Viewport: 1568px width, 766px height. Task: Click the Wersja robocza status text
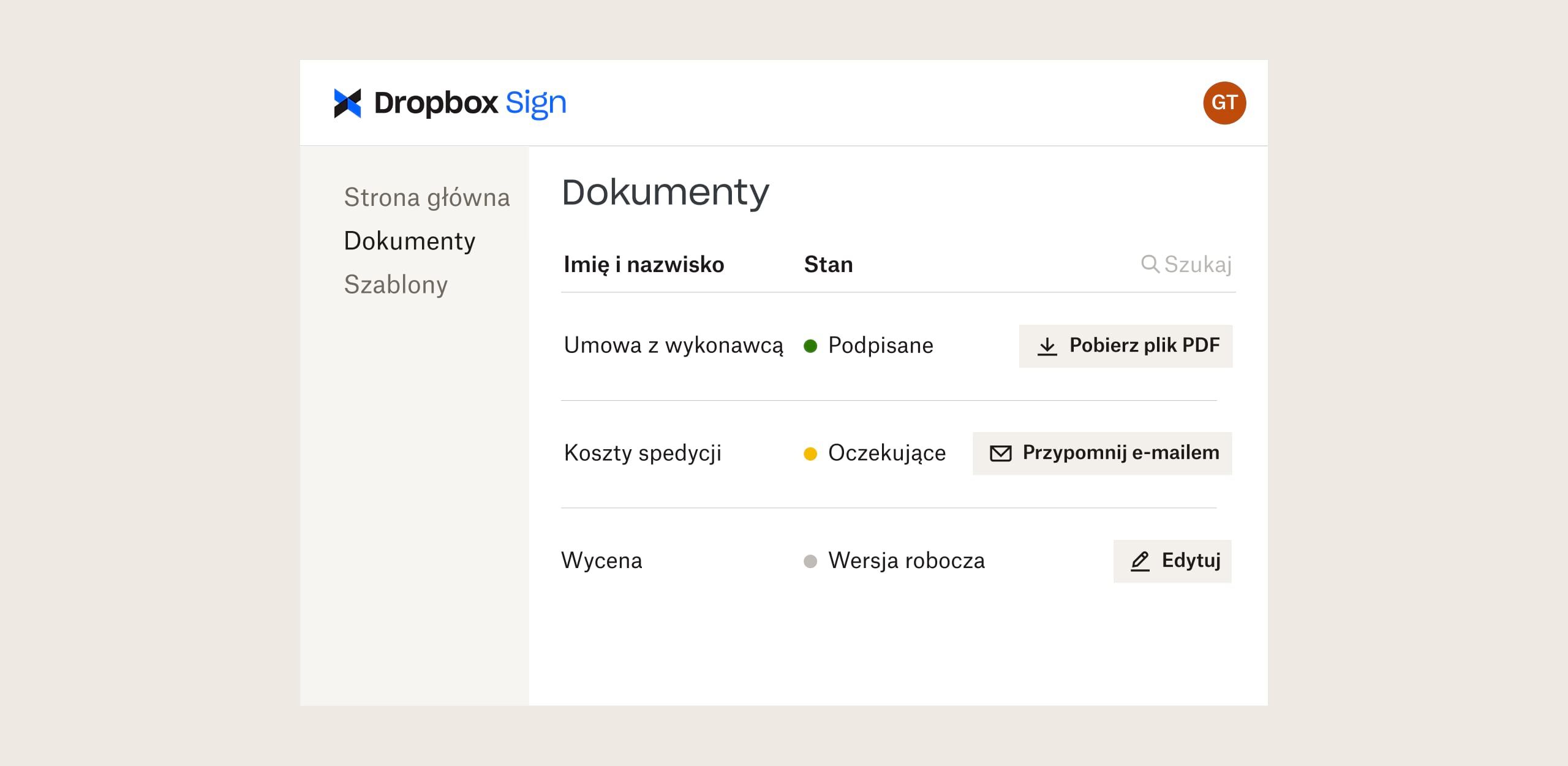point(907,561)
